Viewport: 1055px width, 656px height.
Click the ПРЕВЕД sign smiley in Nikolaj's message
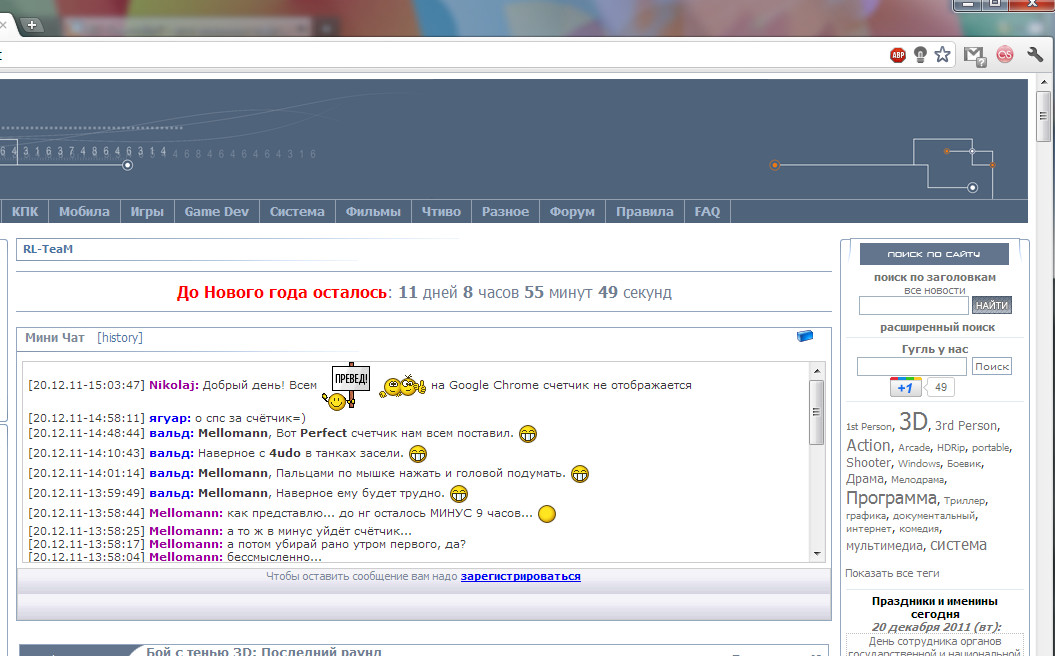347,386
